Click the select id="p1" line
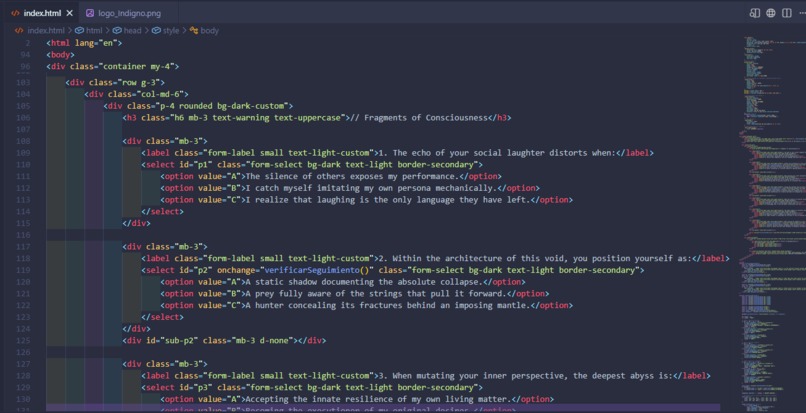 coord(312,165)
